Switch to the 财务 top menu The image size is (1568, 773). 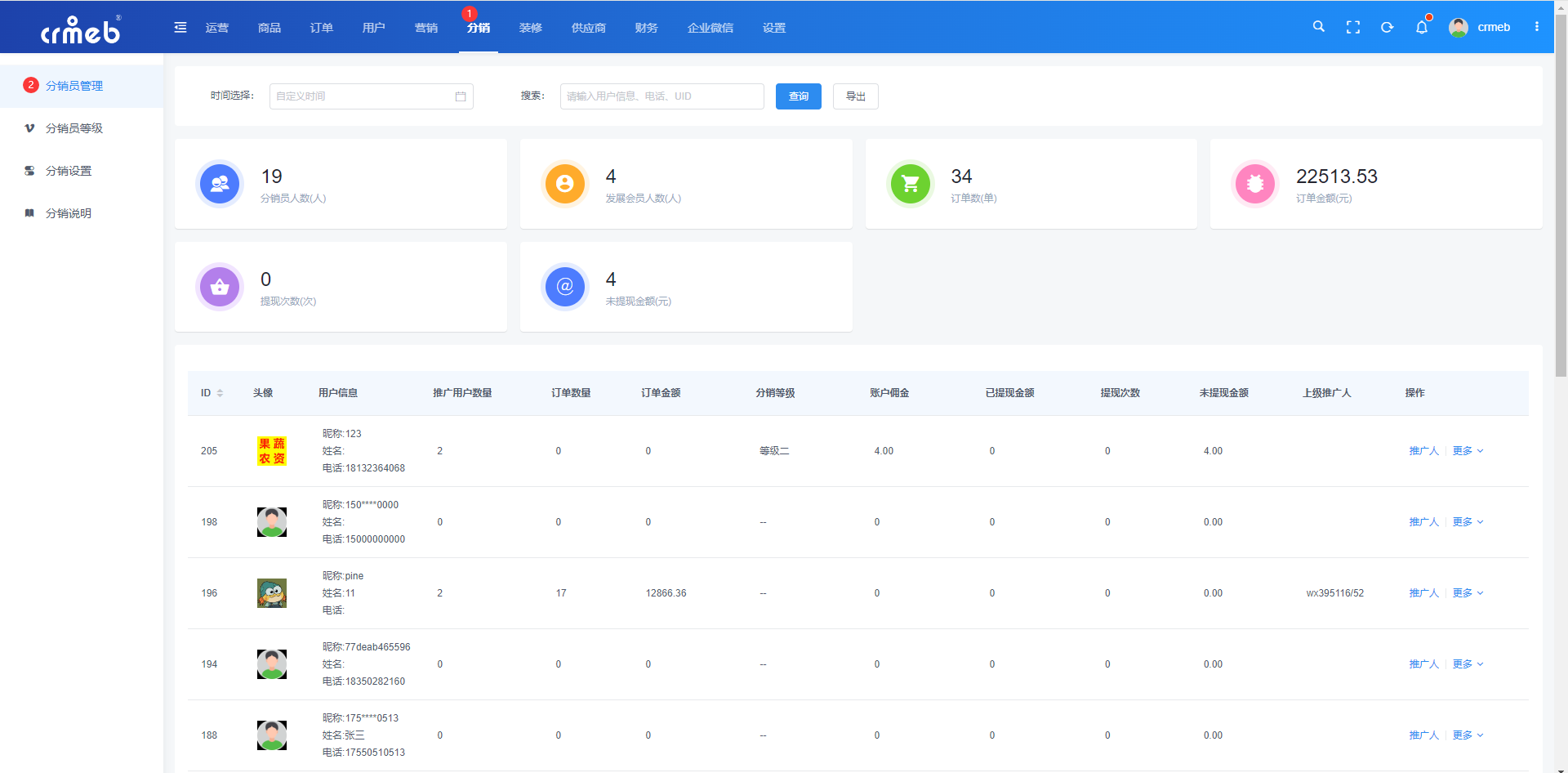tap(646, 28)
